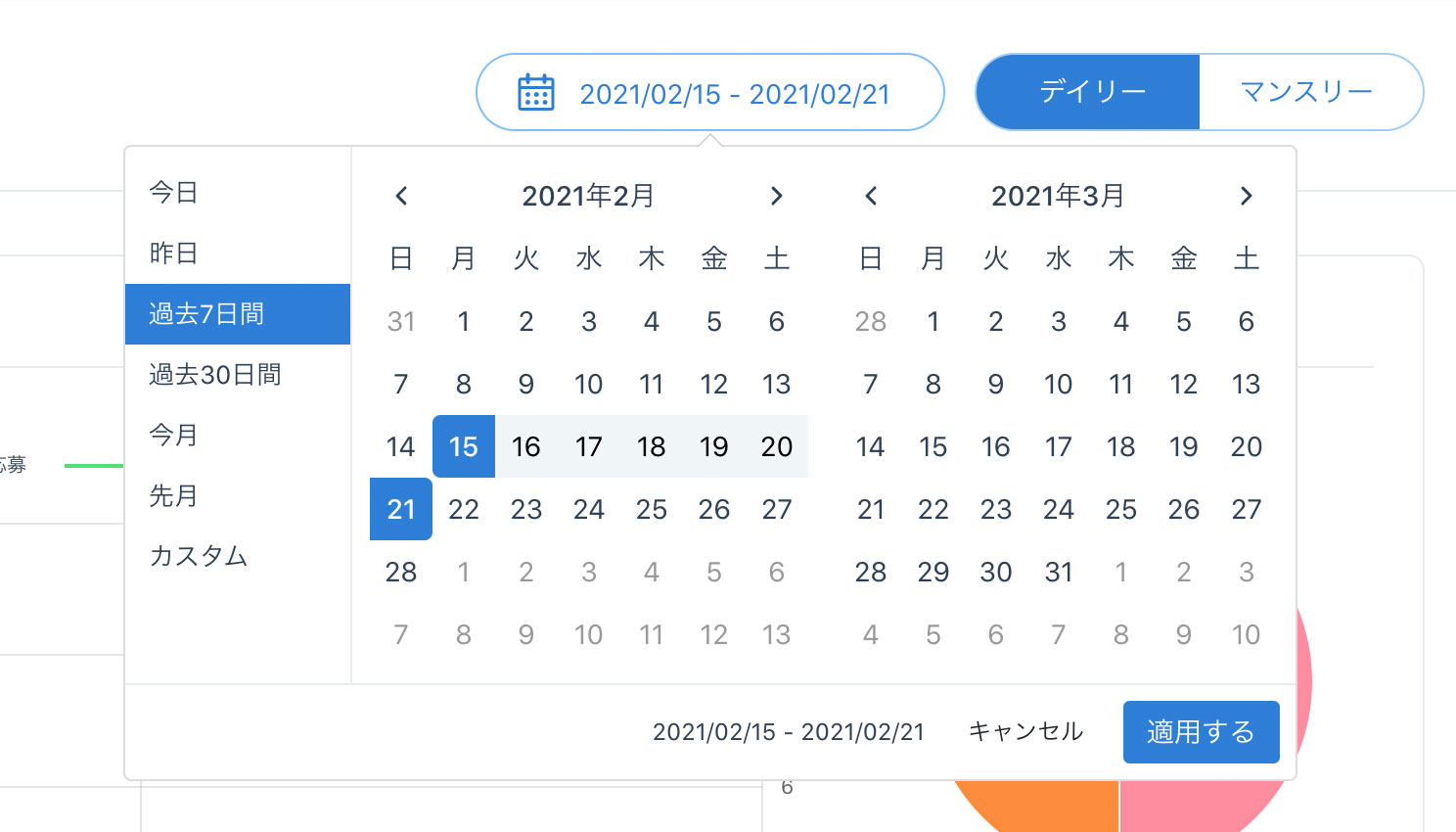The width and height of the screenshot is (1456, 832).
Task: Select the 先月 preset range
Action: click(x=174, y=496)
